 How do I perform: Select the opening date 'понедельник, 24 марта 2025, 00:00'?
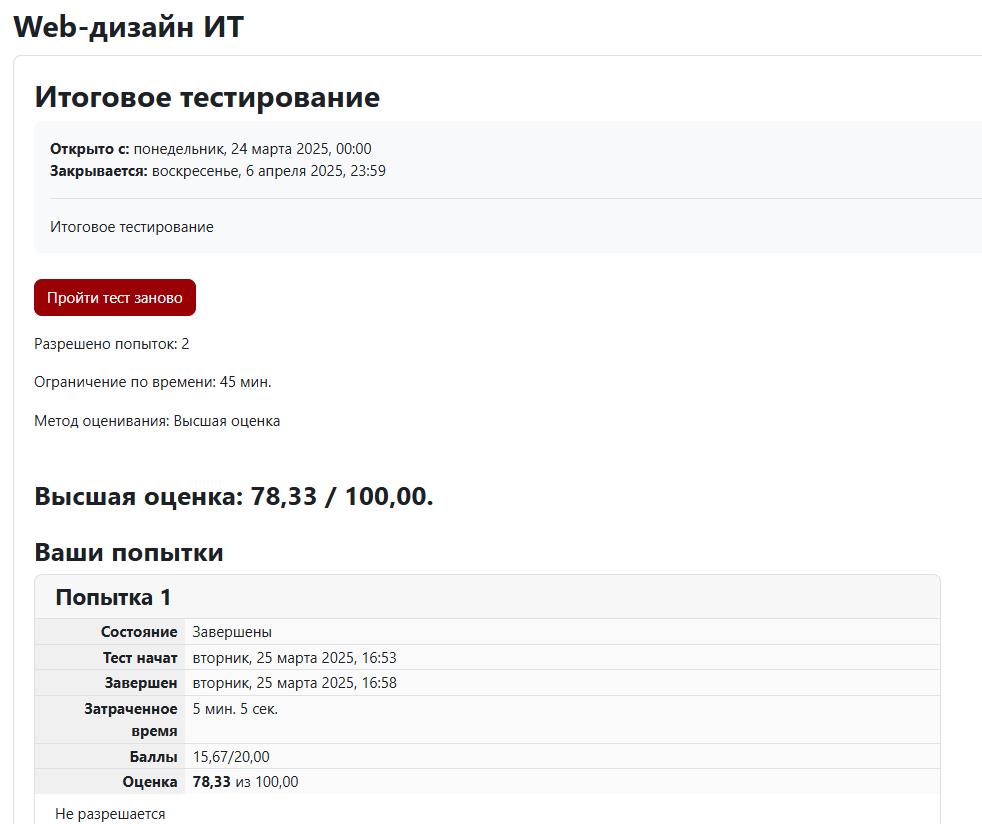[x=252, y=149]
